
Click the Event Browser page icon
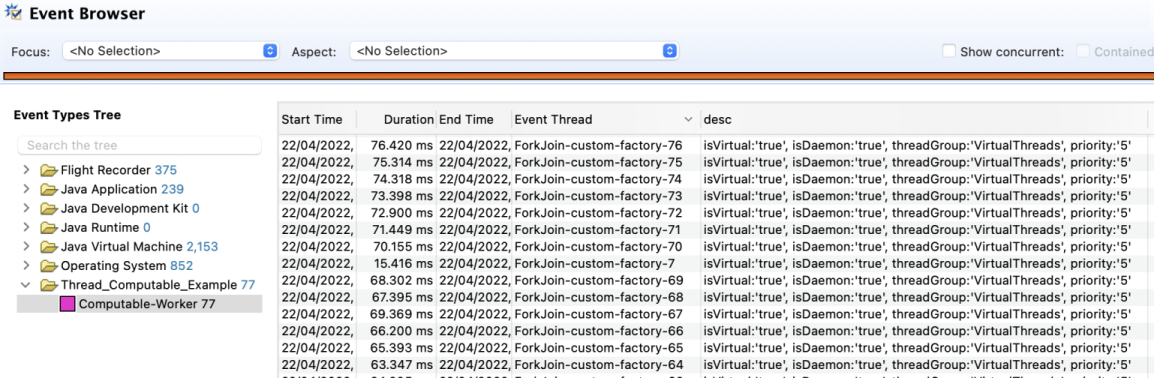tap(13, 13)
